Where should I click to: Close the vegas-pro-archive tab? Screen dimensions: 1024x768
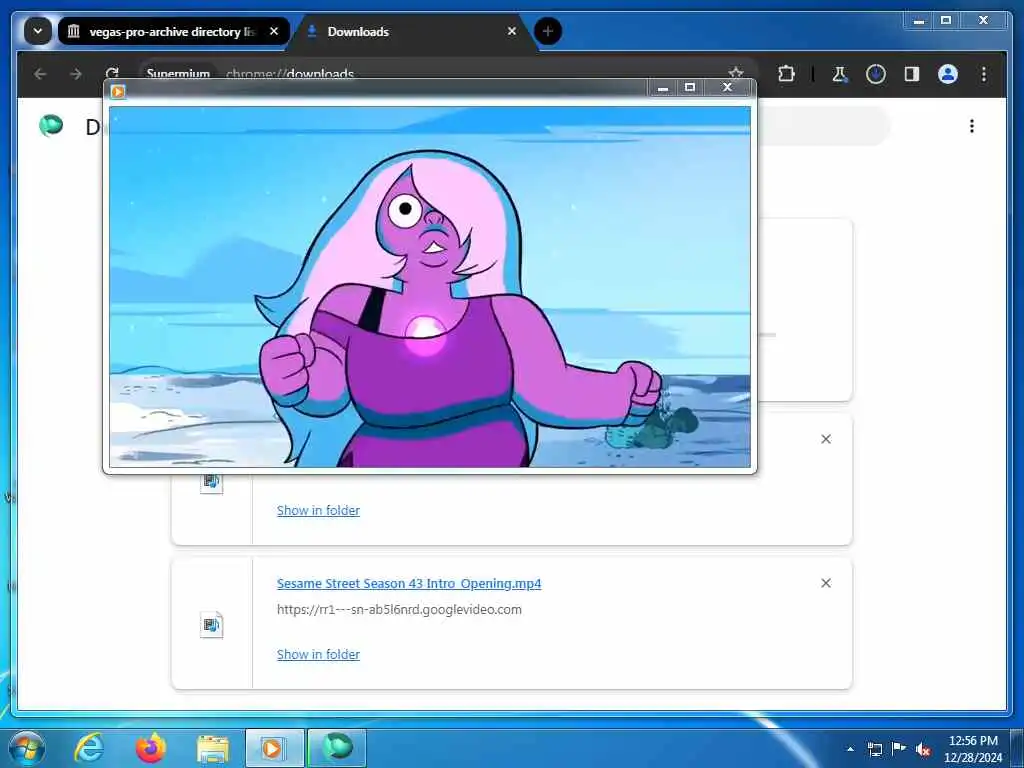(274, 31)
